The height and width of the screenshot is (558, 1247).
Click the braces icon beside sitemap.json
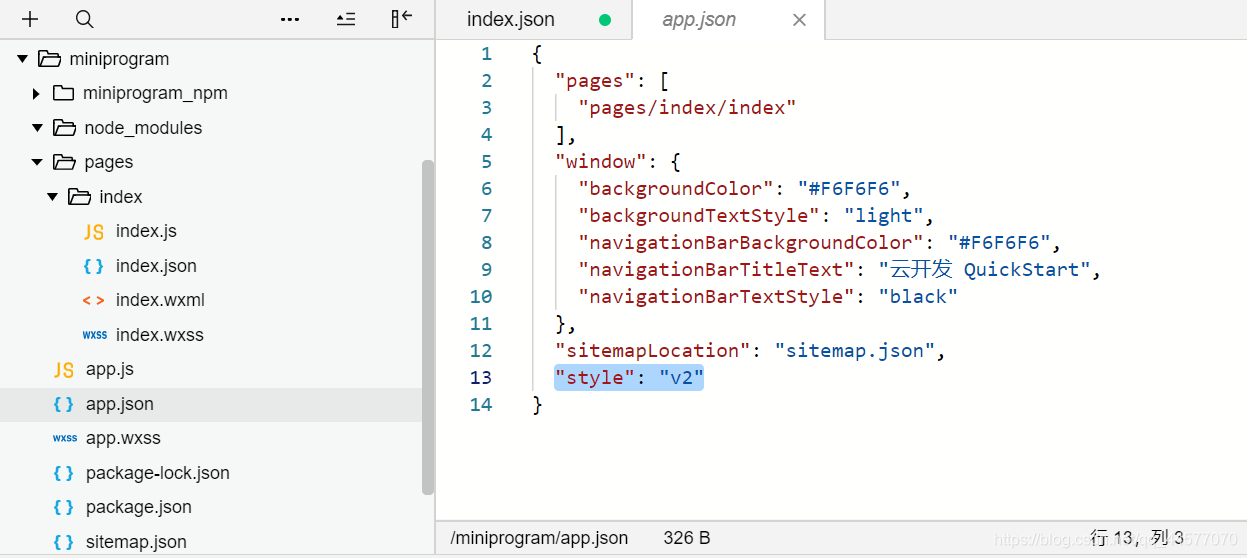pos(64,542)
